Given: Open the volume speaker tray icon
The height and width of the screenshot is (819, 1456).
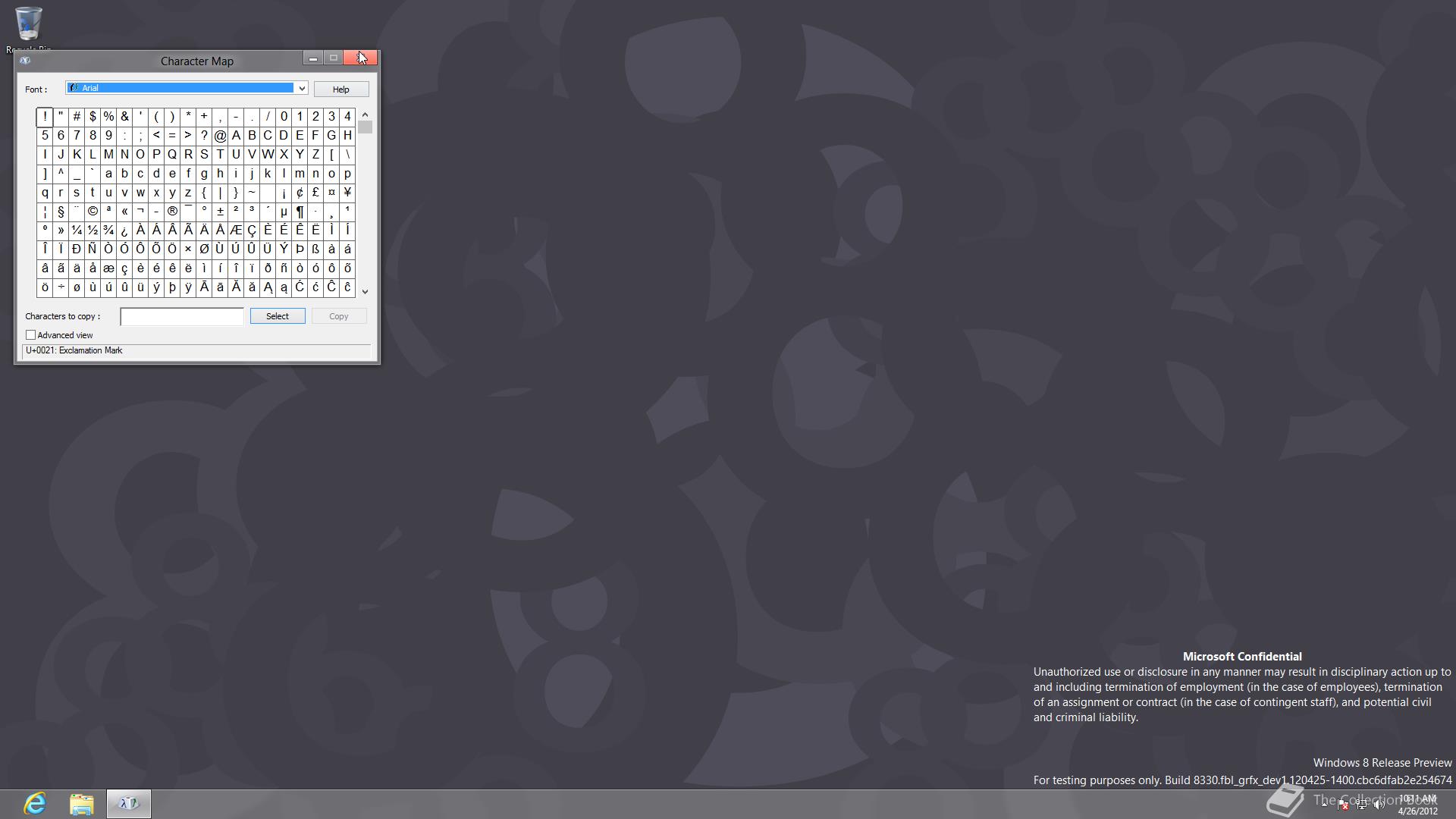Looking at the screenshot, I should (x=1379, y=805).
